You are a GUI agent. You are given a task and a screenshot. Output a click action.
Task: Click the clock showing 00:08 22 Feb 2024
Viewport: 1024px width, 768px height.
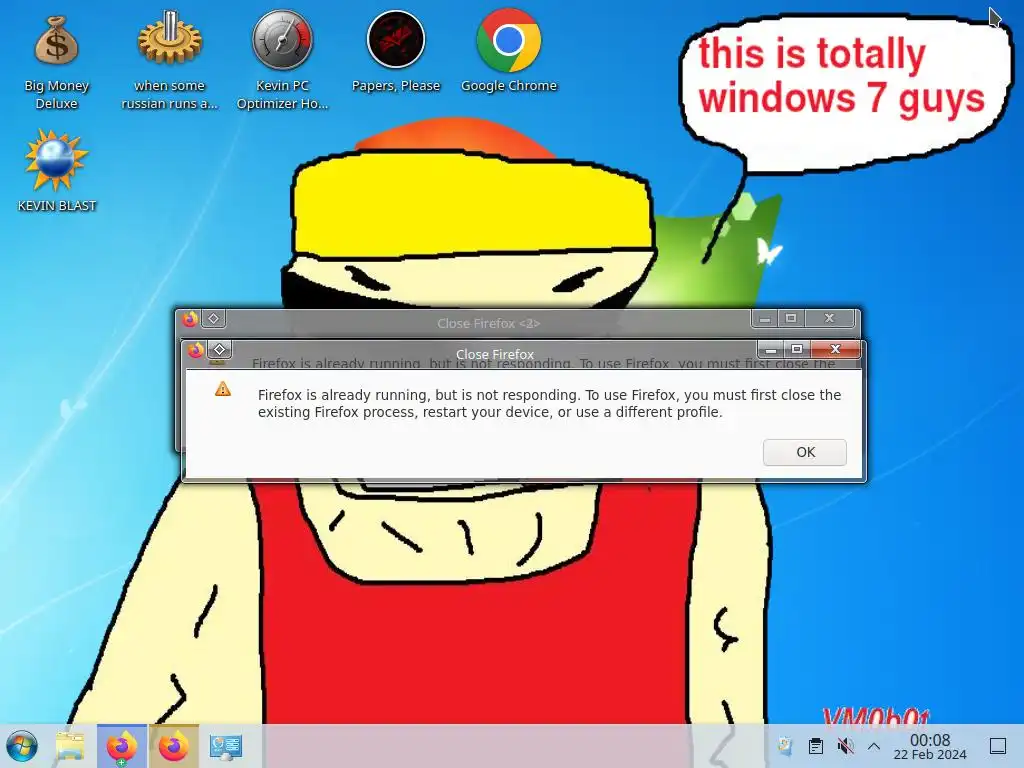[930, 746]
